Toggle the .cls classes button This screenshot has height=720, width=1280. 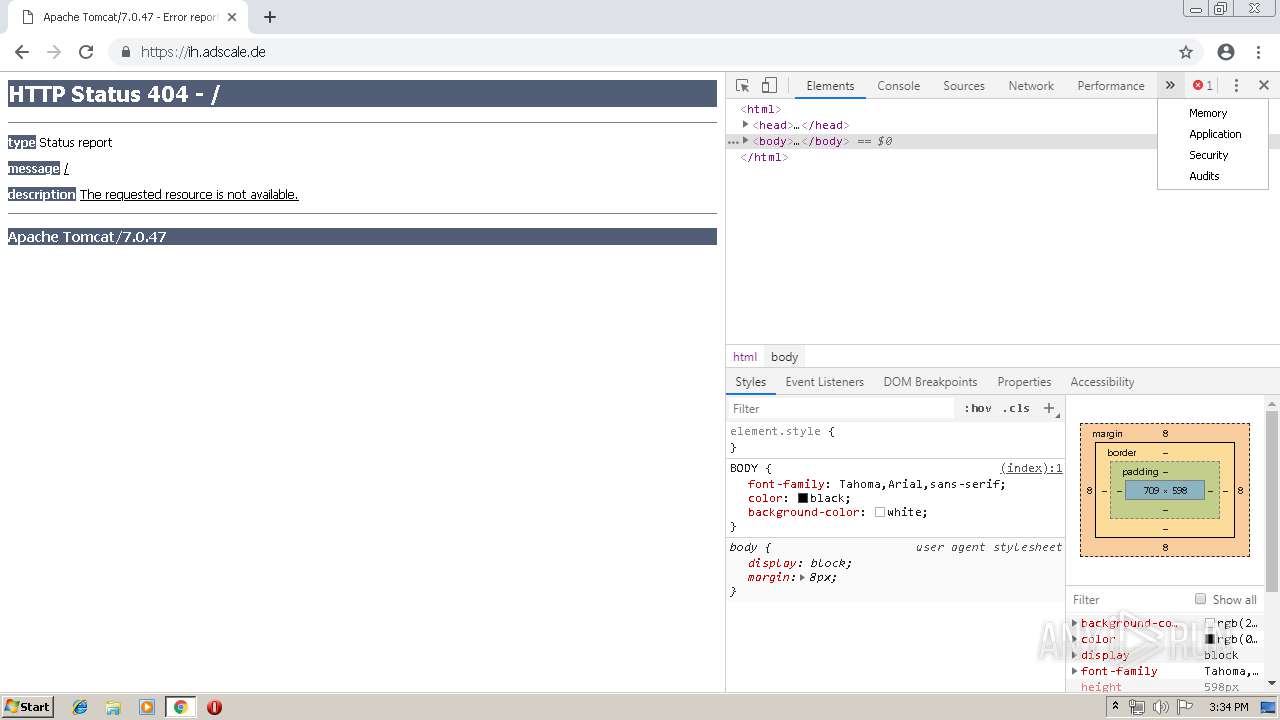(1016, 408)
